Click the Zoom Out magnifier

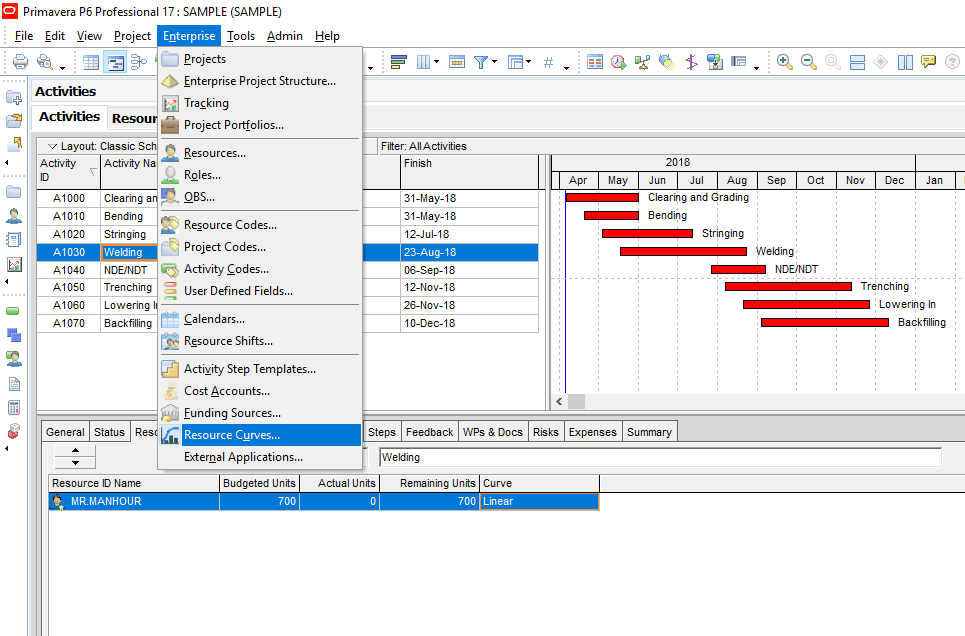[809, 62]
